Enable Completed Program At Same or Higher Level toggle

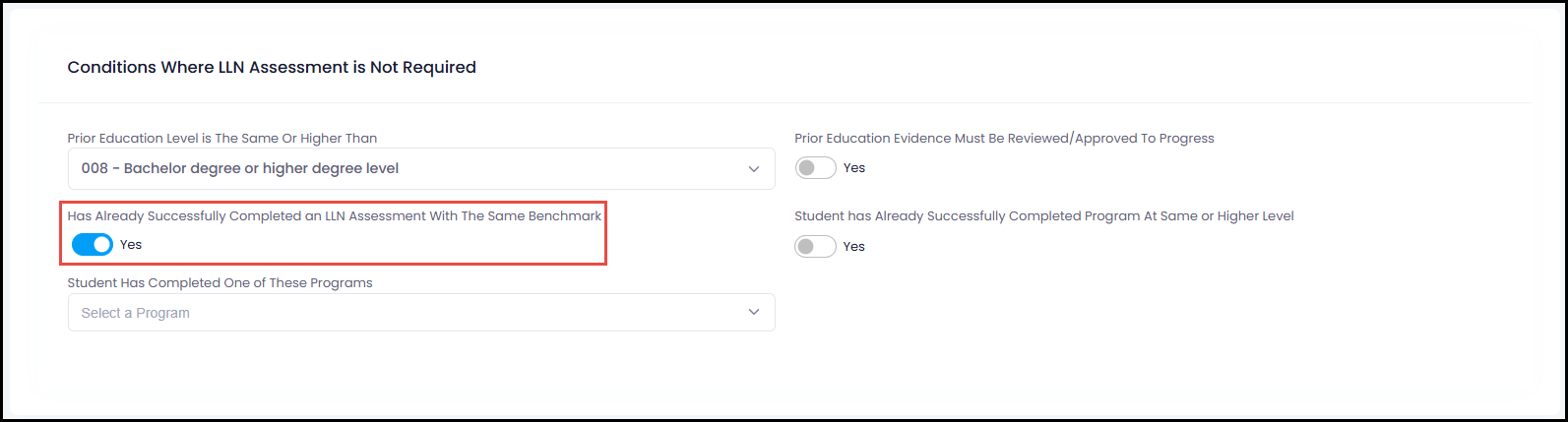pos(815,247)
